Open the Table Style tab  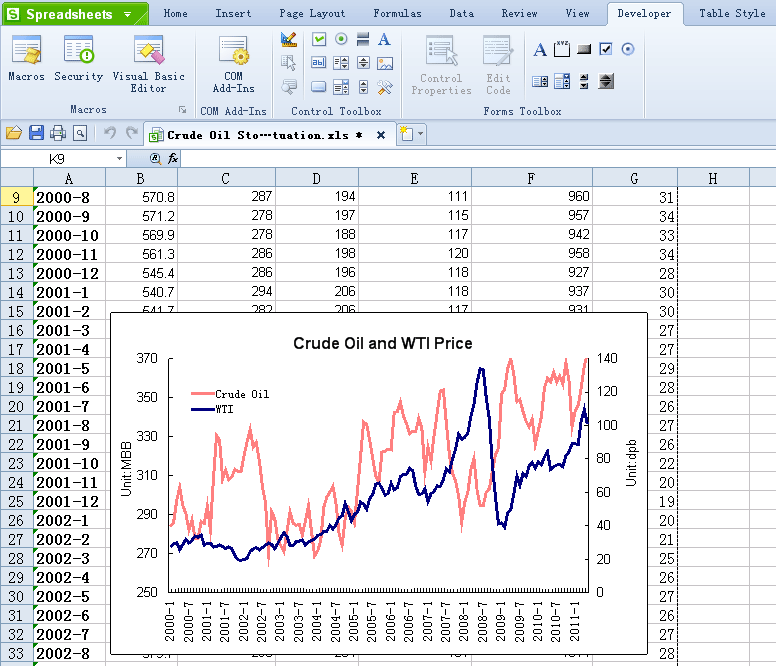pos(732,13)
